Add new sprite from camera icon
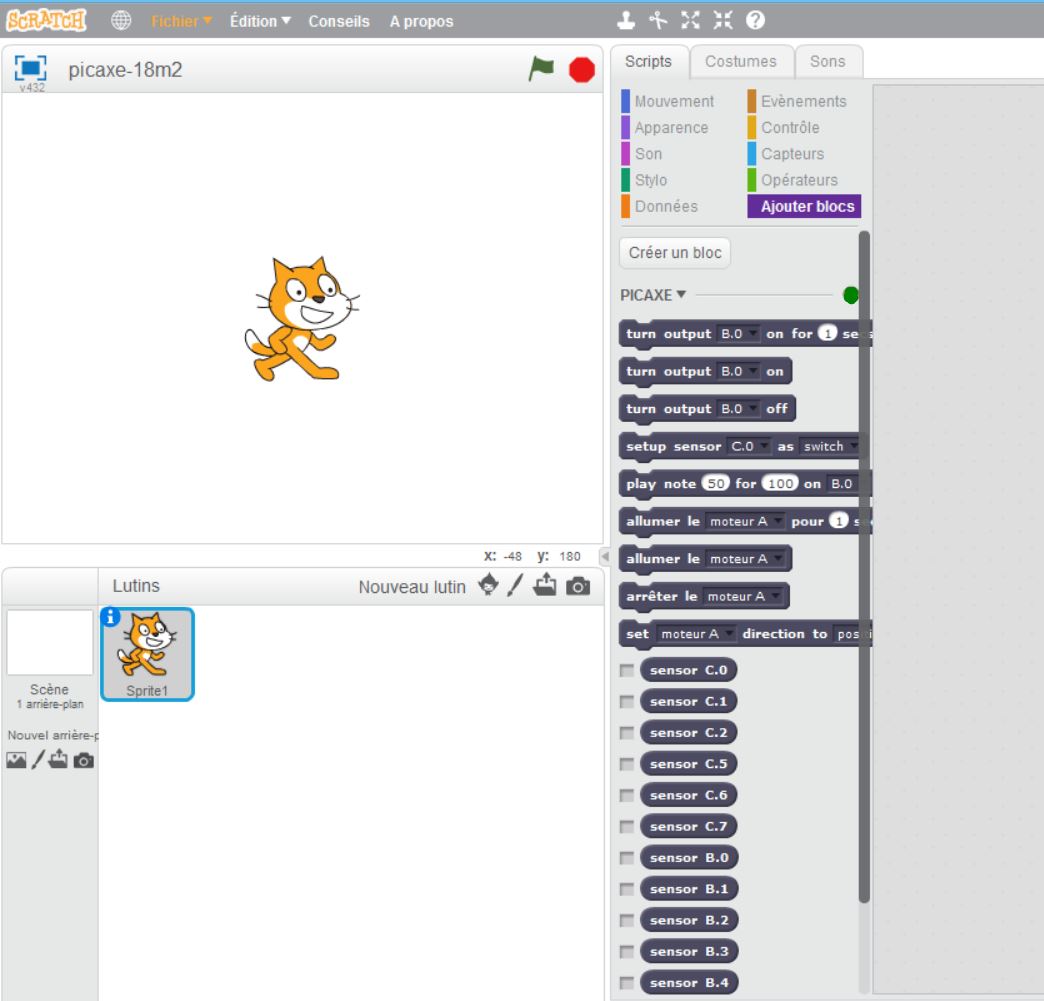The height and width of the screenshot is (1001, 1044). 578,586
